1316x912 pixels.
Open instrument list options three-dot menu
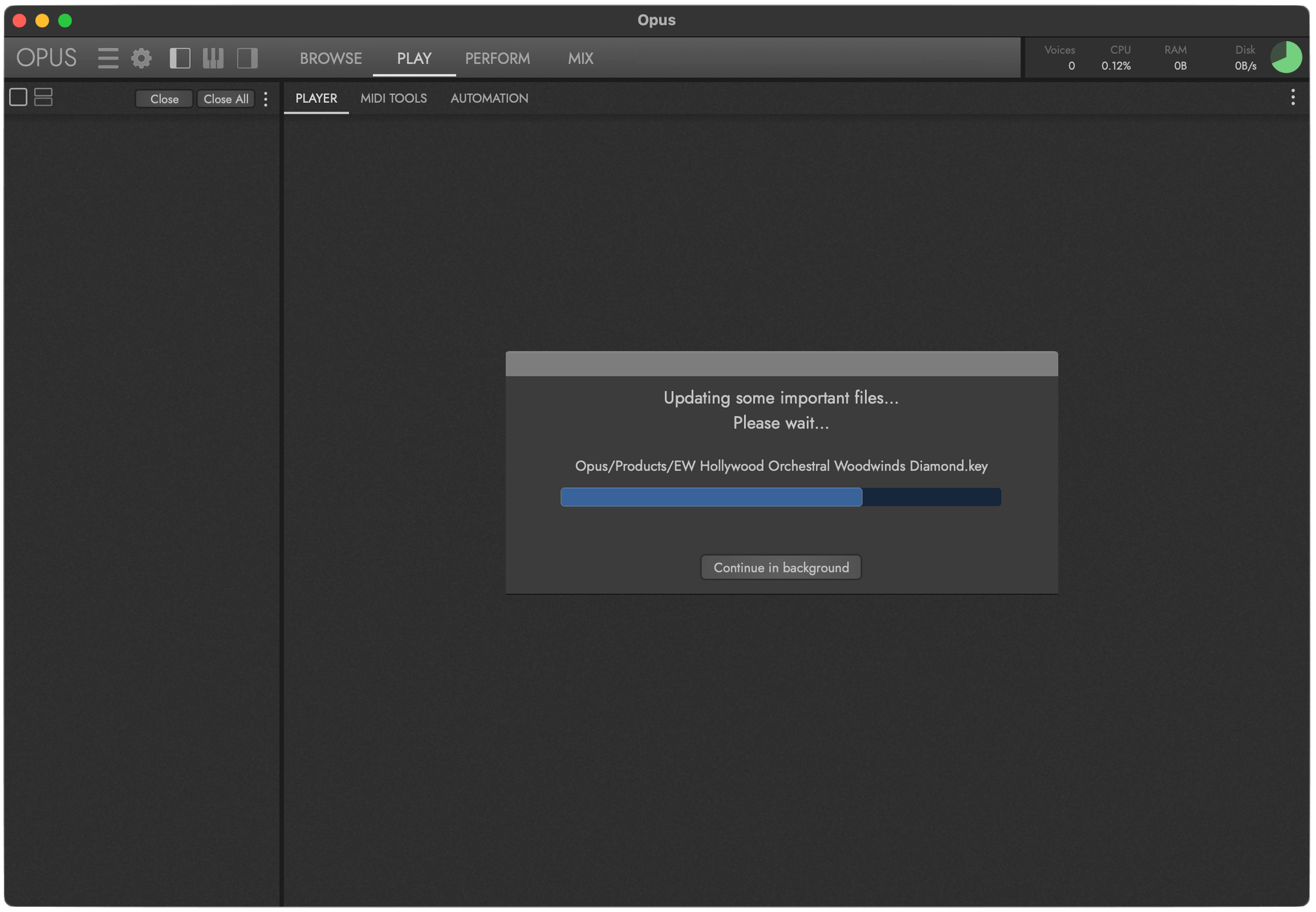point(265,99)
